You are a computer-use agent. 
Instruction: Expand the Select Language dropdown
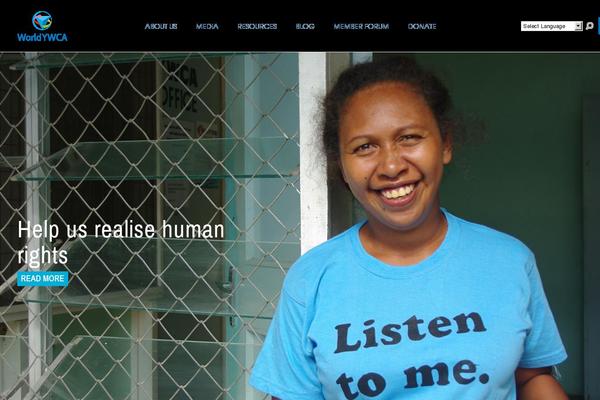point(551,26)
